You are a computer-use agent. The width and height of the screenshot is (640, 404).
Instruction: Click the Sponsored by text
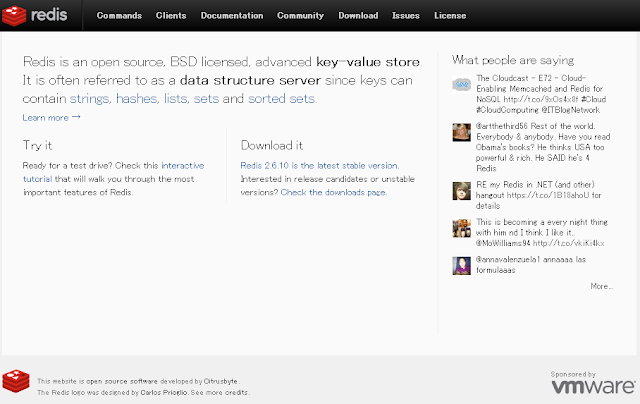[573, 374]
